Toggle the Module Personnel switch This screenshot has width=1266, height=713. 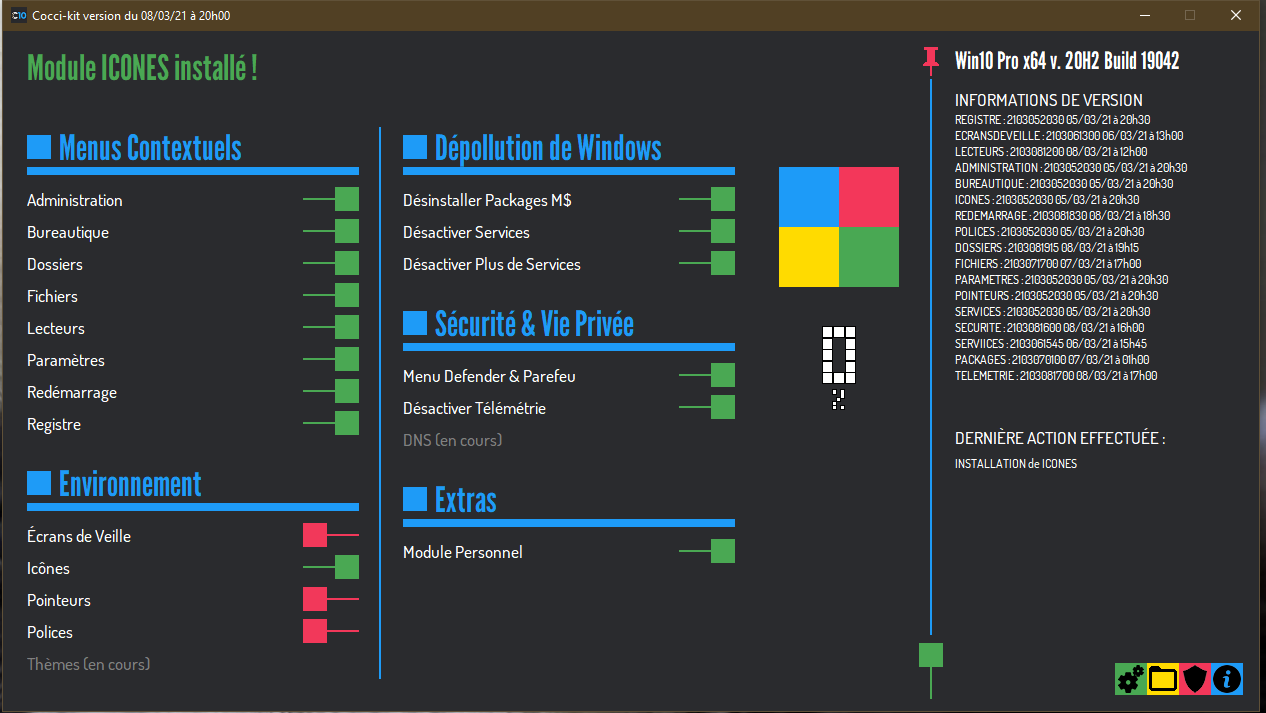(707, 551)
